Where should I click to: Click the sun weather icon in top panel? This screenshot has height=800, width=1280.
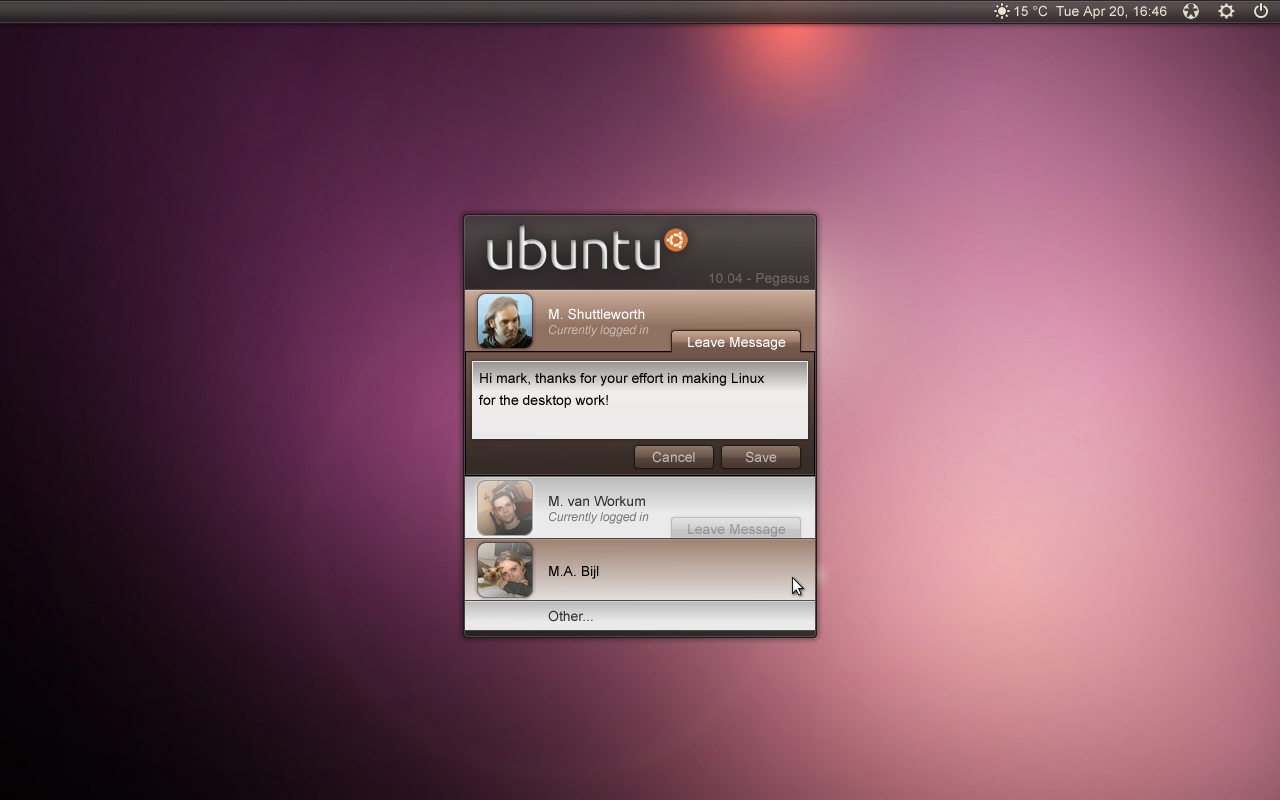[1001, 12]
